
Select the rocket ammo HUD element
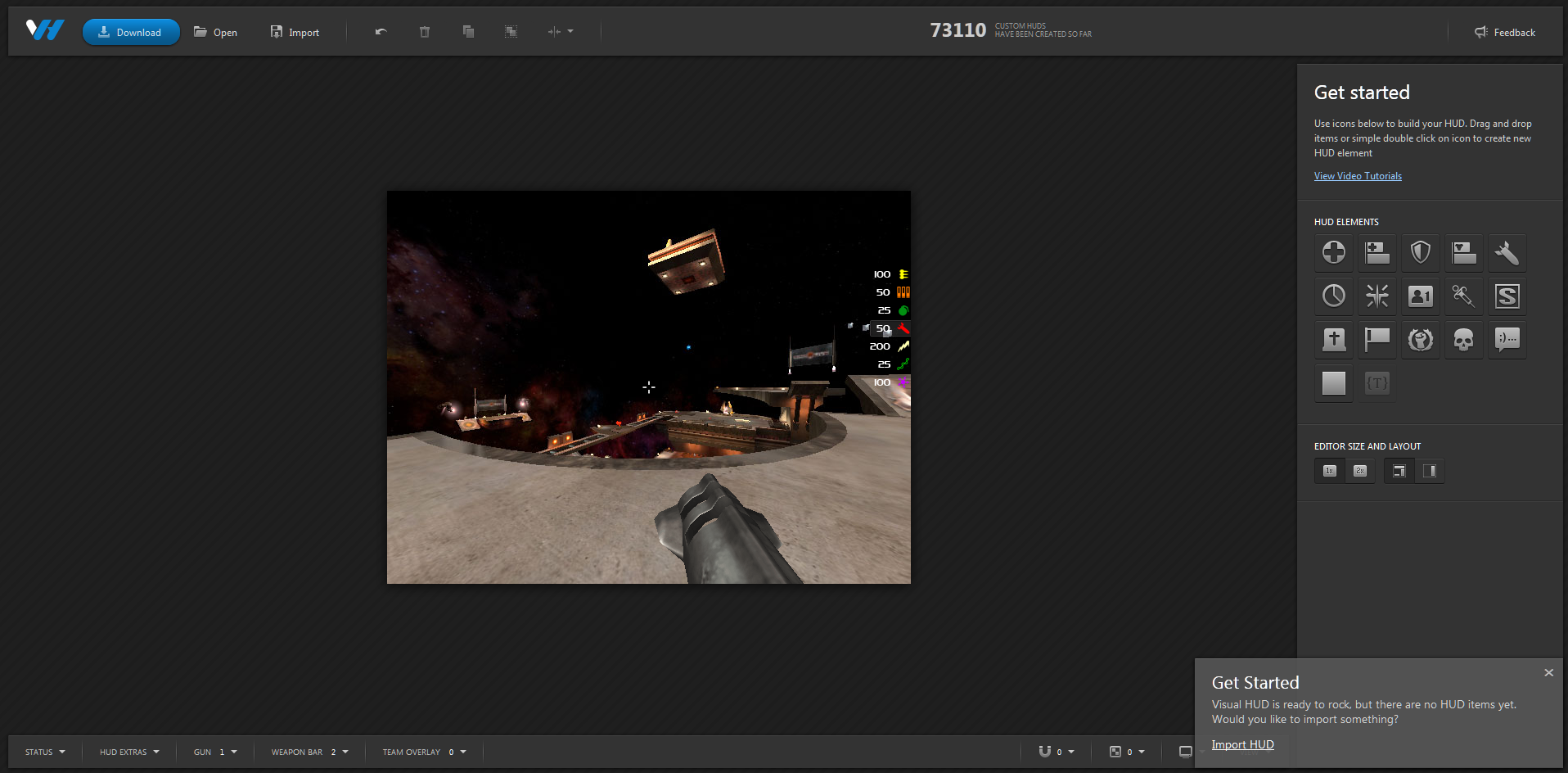(1507, 253)
